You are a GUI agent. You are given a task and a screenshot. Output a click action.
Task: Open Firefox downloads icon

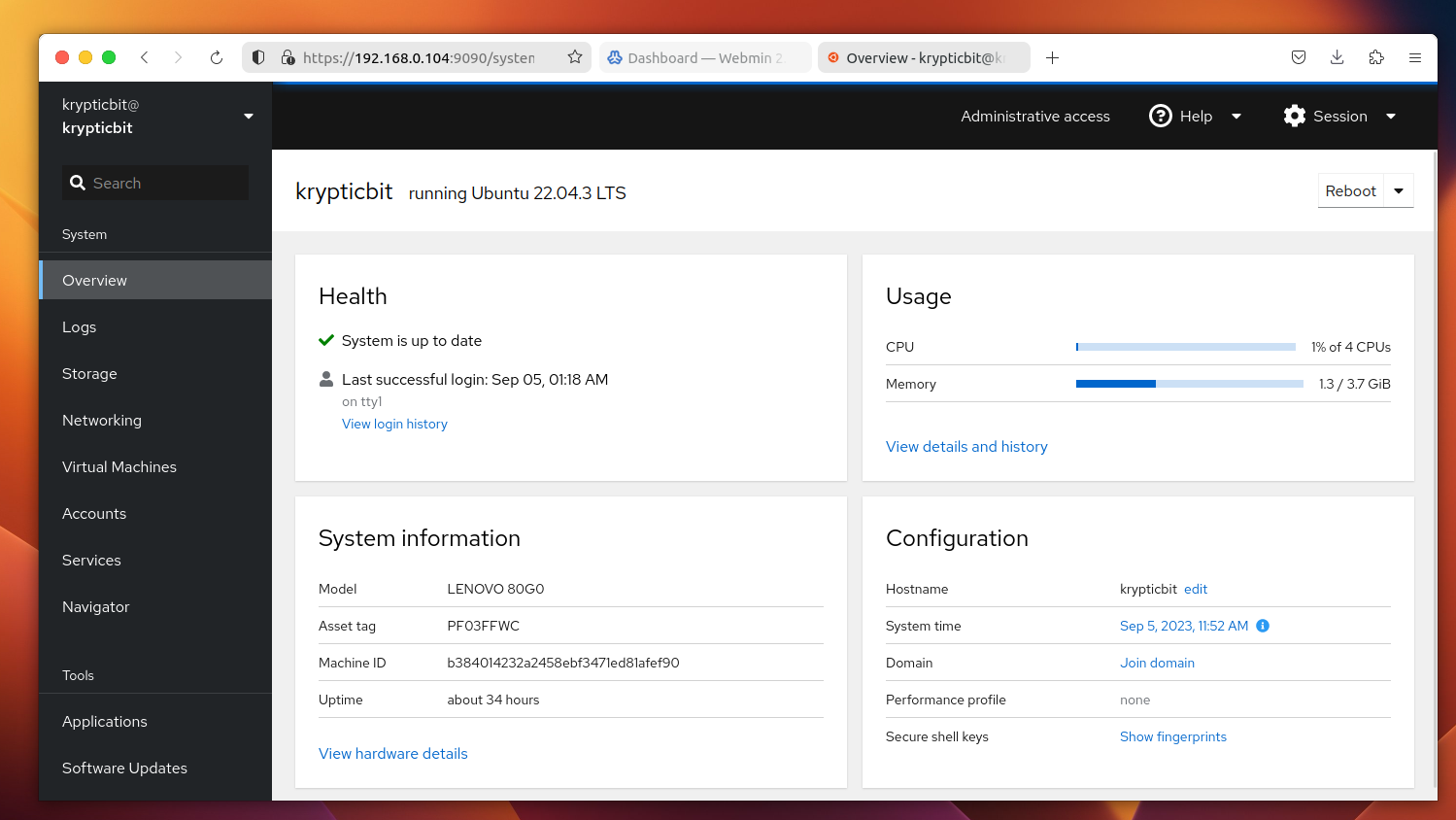pos(1337,57)
